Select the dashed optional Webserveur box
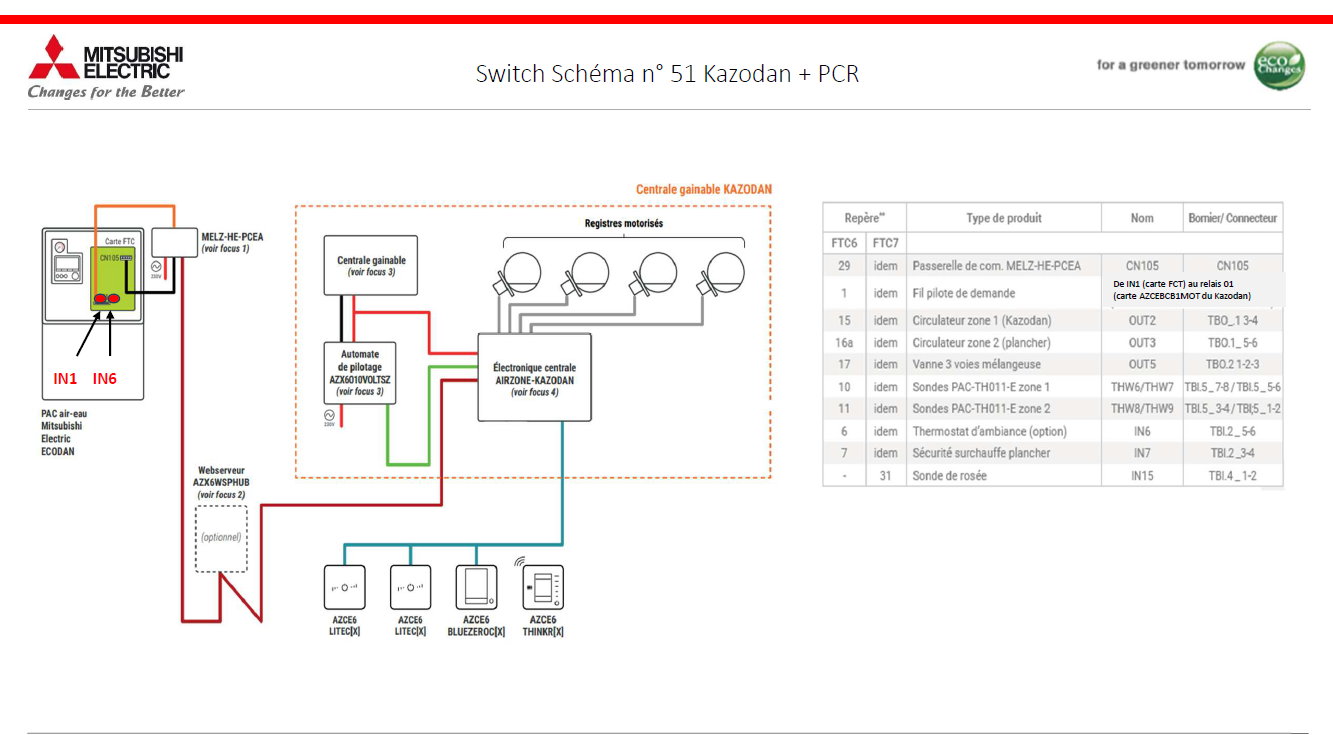 click(x=221, y=538)
